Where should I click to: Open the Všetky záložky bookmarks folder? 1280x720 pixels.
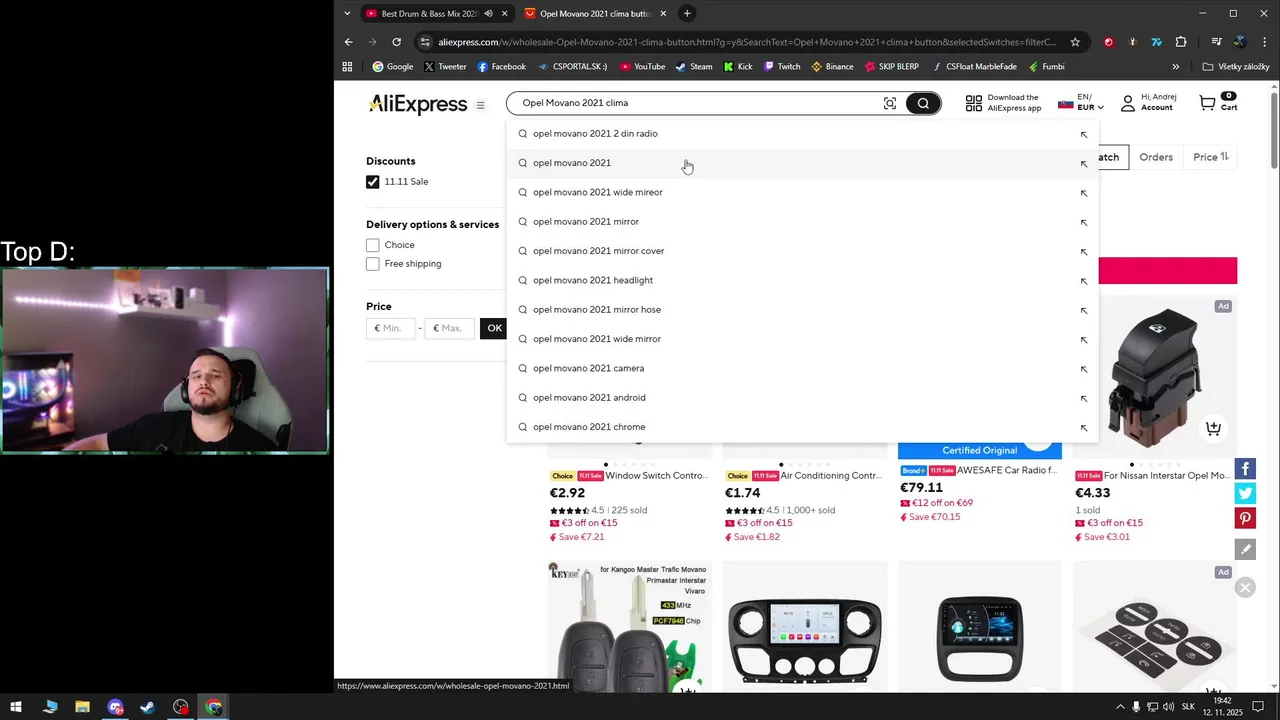pos(1236,67)
